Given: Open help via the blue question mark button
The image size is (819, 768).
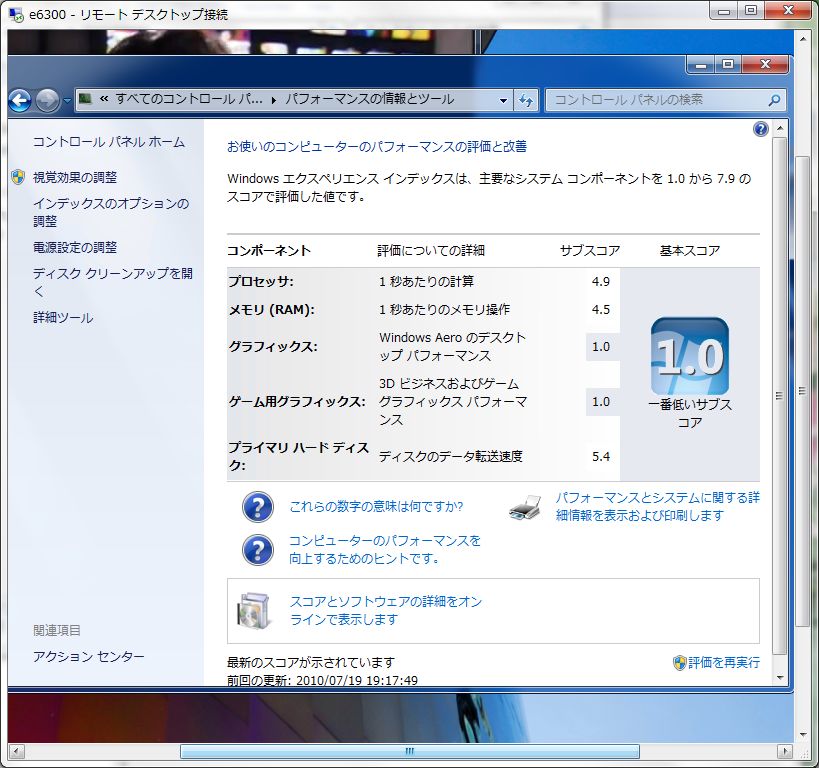Looking at the screenshot, I should pyautogui.click(x=761, y=129).
